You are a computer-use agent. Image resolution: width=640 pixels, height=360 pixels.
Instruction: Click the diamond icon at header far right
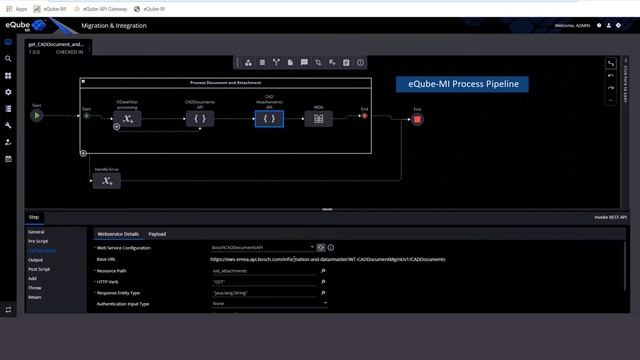click(618, 25)
